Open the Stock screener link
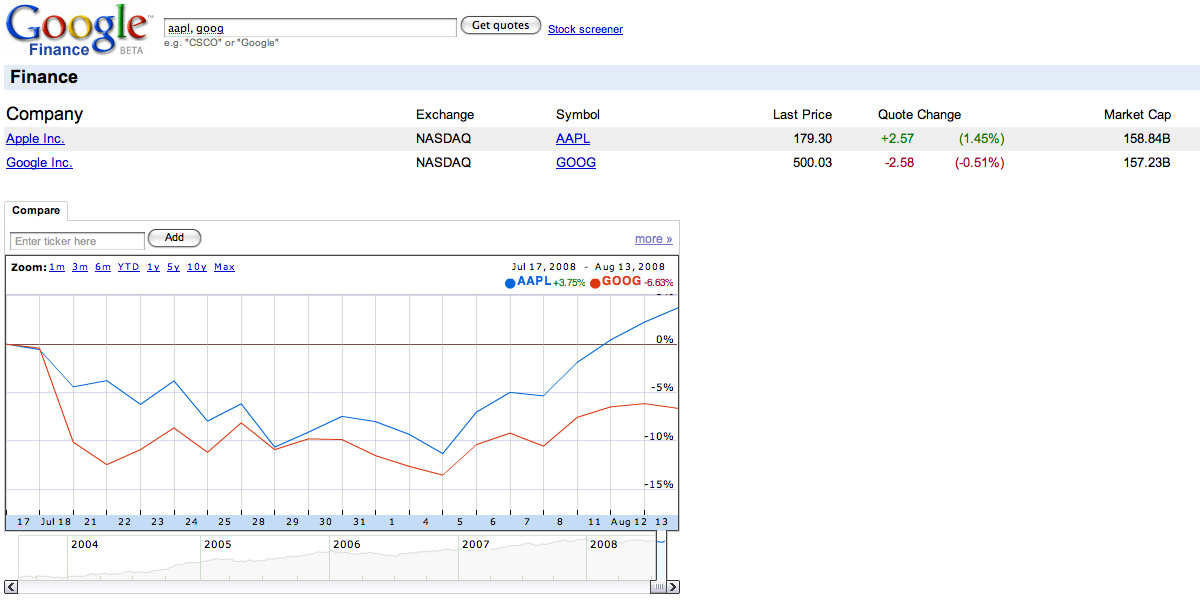The width and height of the screenshot is (1200, 614). [585, 29]
